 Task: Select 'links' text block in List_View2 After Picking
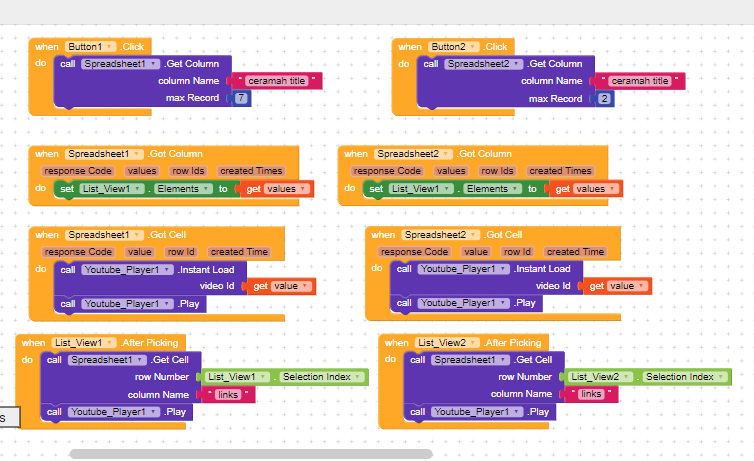point(591,394)
